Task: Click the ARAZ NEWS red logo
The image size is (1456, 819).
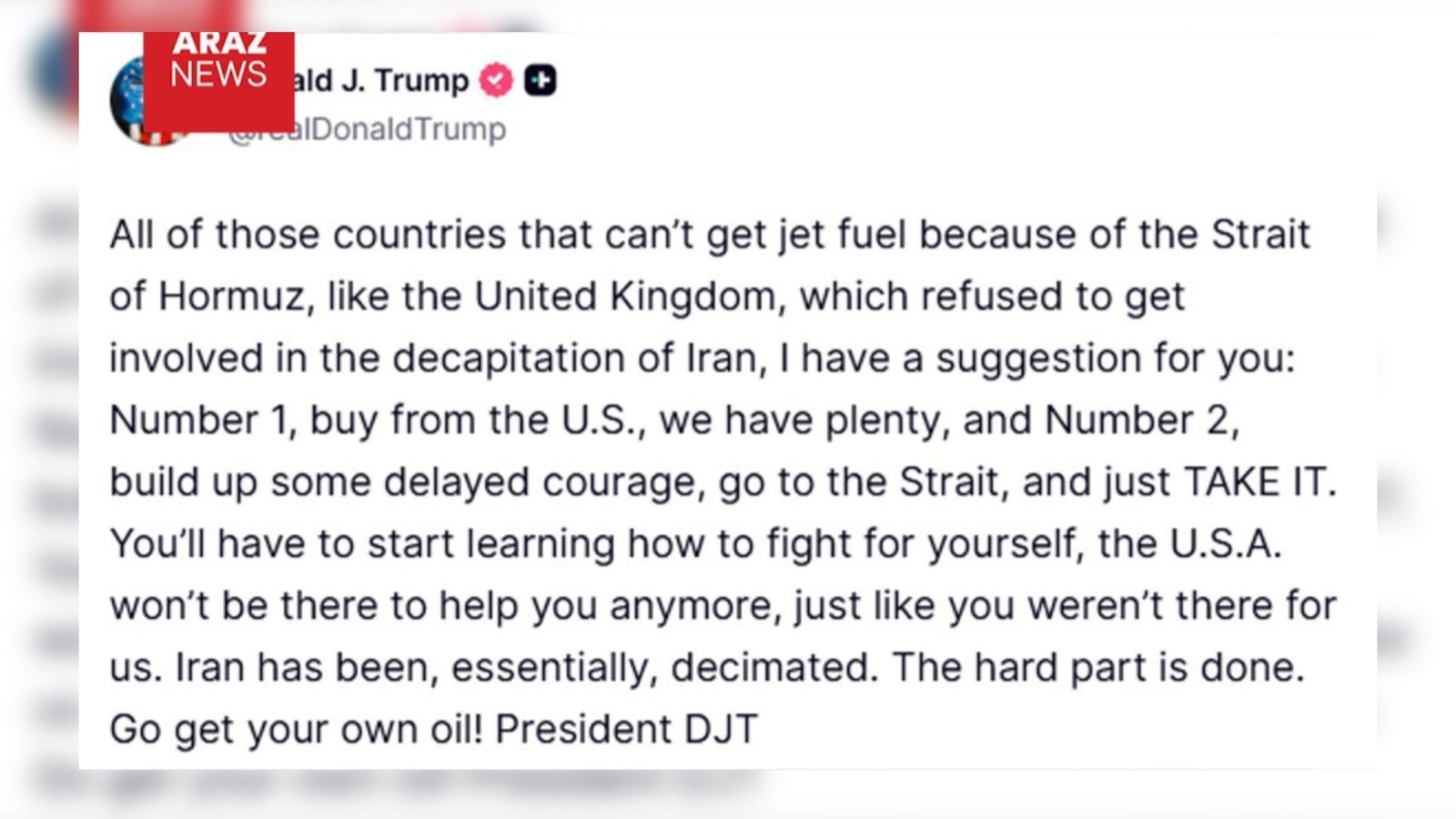Action: pos(218,80)
